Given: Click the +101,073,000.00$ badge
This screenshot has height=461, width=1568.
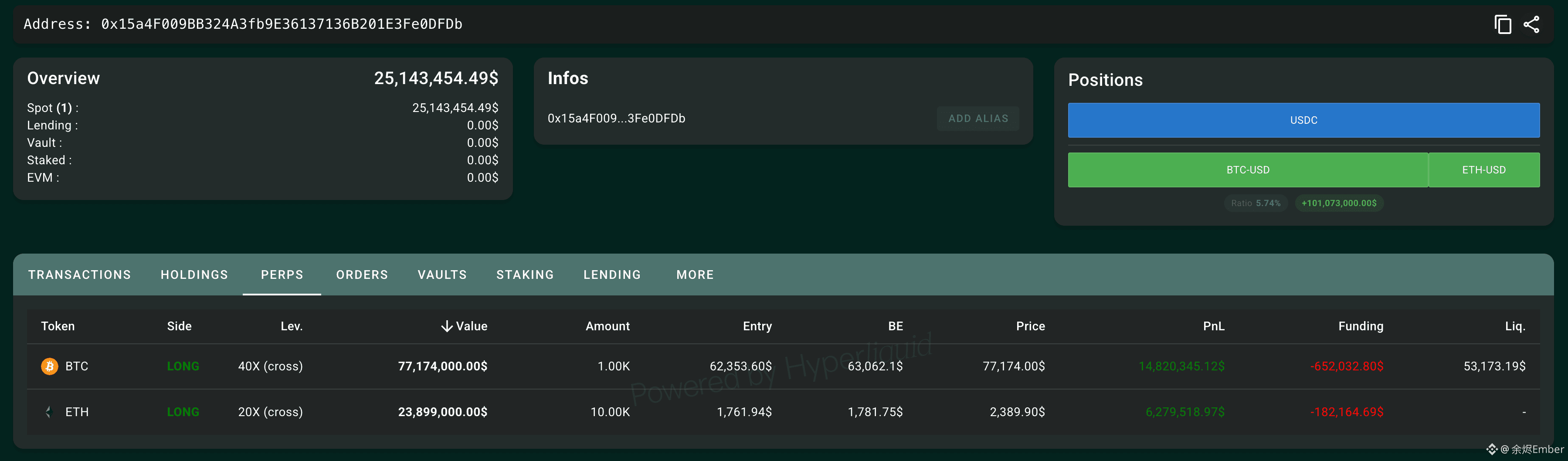Looking at the screenshot, I should pos(1339,203).
